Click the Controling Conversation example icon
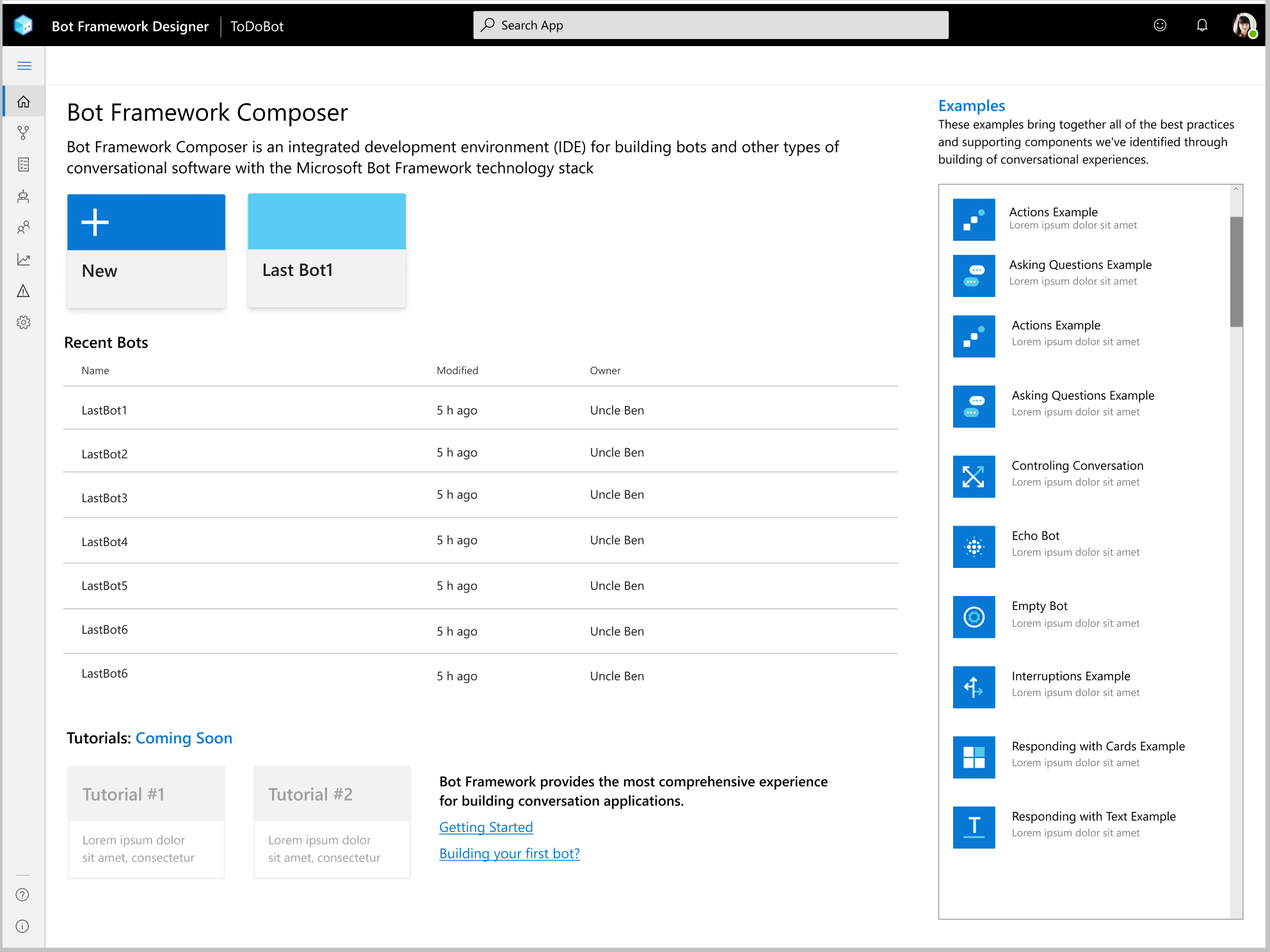The image size is (1270, 952). click(974, 476)
